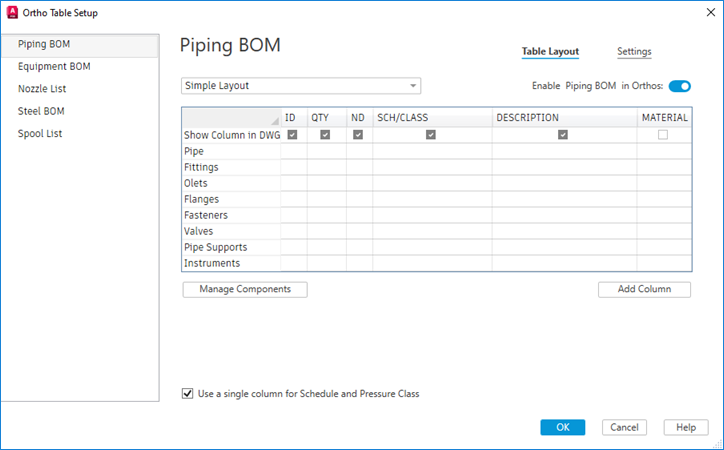This screenshot has width=724, height=450.
Task: Select Equipment BOM in the sidebar
Action: (54, 67)
